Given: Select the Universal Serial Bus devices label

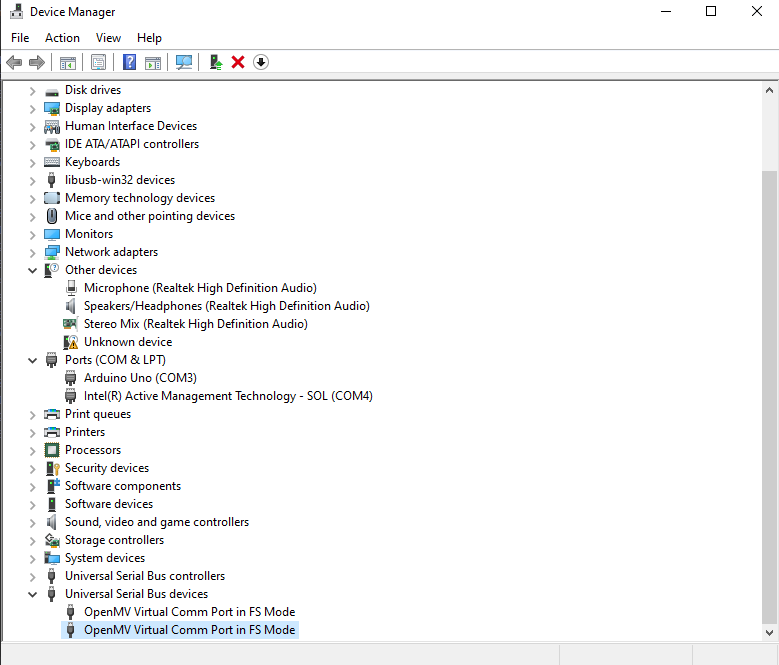Looking at the screenshot, I should tap(136, 594).
